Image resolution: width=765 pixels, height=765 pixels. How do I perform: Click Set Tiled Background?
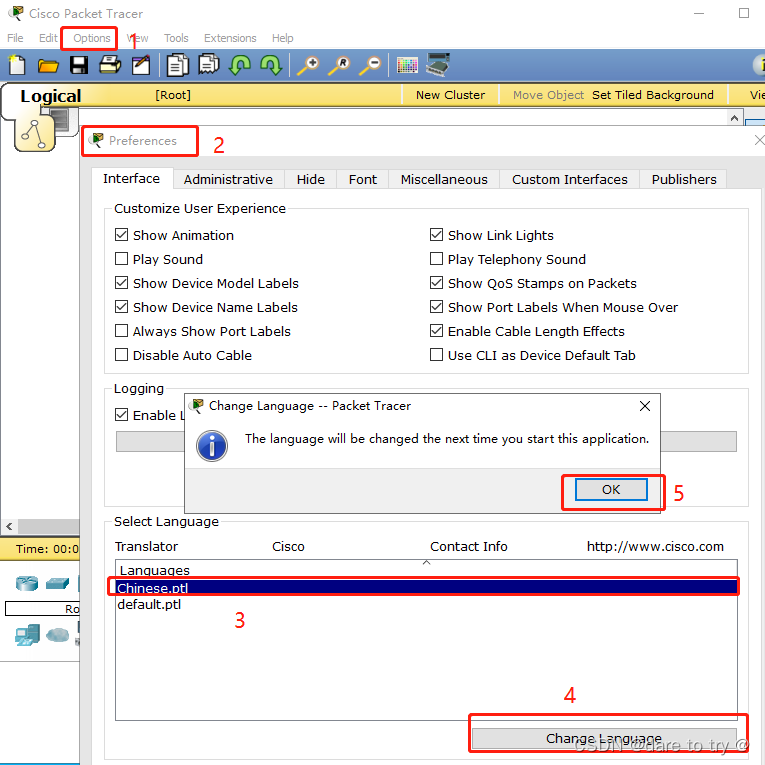coord(653,95)
